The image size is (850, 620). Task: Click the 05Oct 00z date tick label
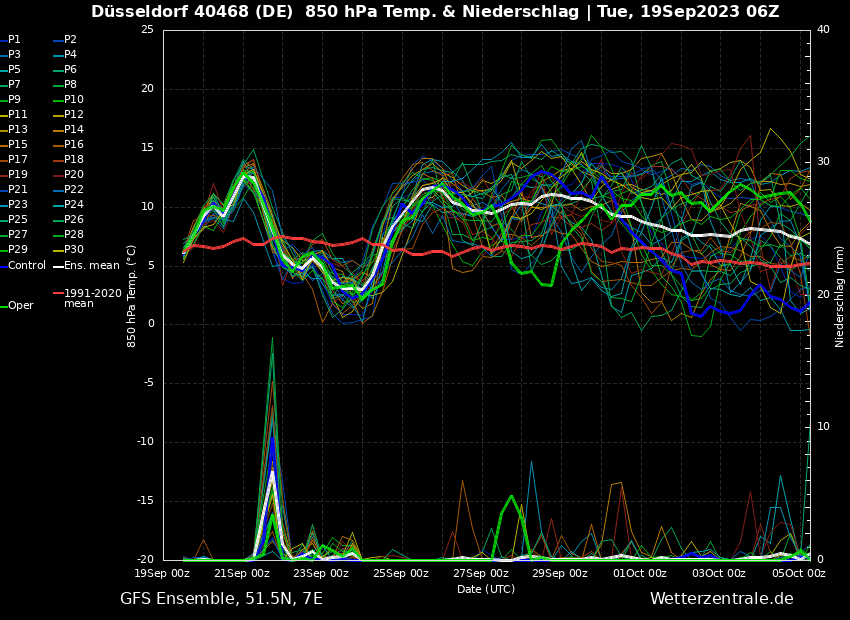[798, 573]
